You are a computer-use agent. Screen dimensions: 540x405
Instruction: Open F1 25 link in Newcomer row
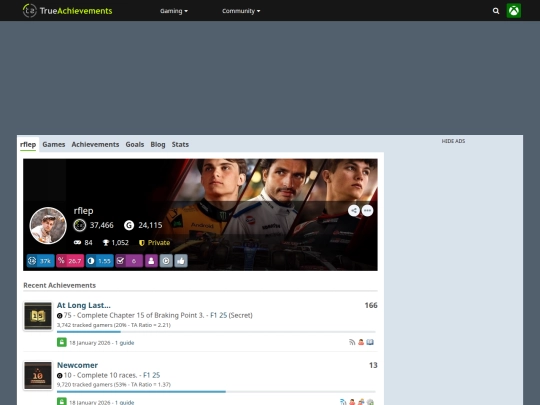click(x=152, y=375)
